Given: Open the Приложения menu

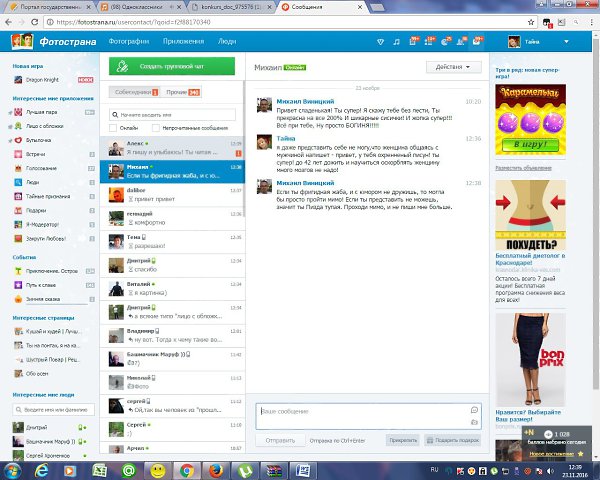Looking at the screenshot, I should 183,42.
